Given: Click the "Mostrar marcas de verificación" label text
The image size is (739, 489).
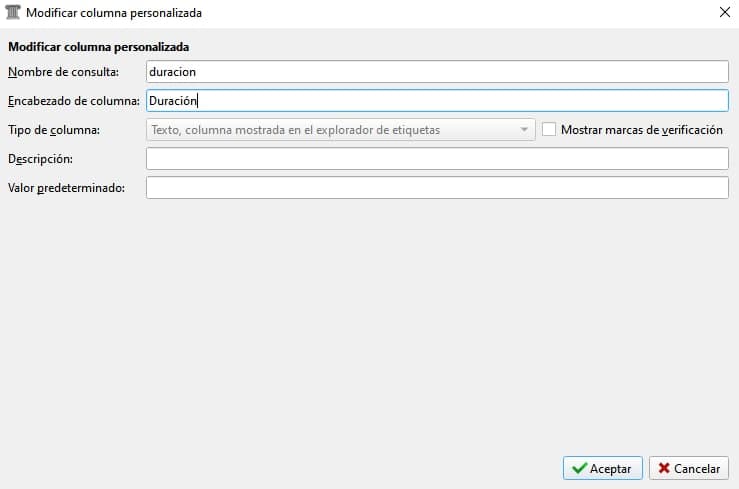Looking at the screenshot, I should pyautogui.click(x=642, y=130).
